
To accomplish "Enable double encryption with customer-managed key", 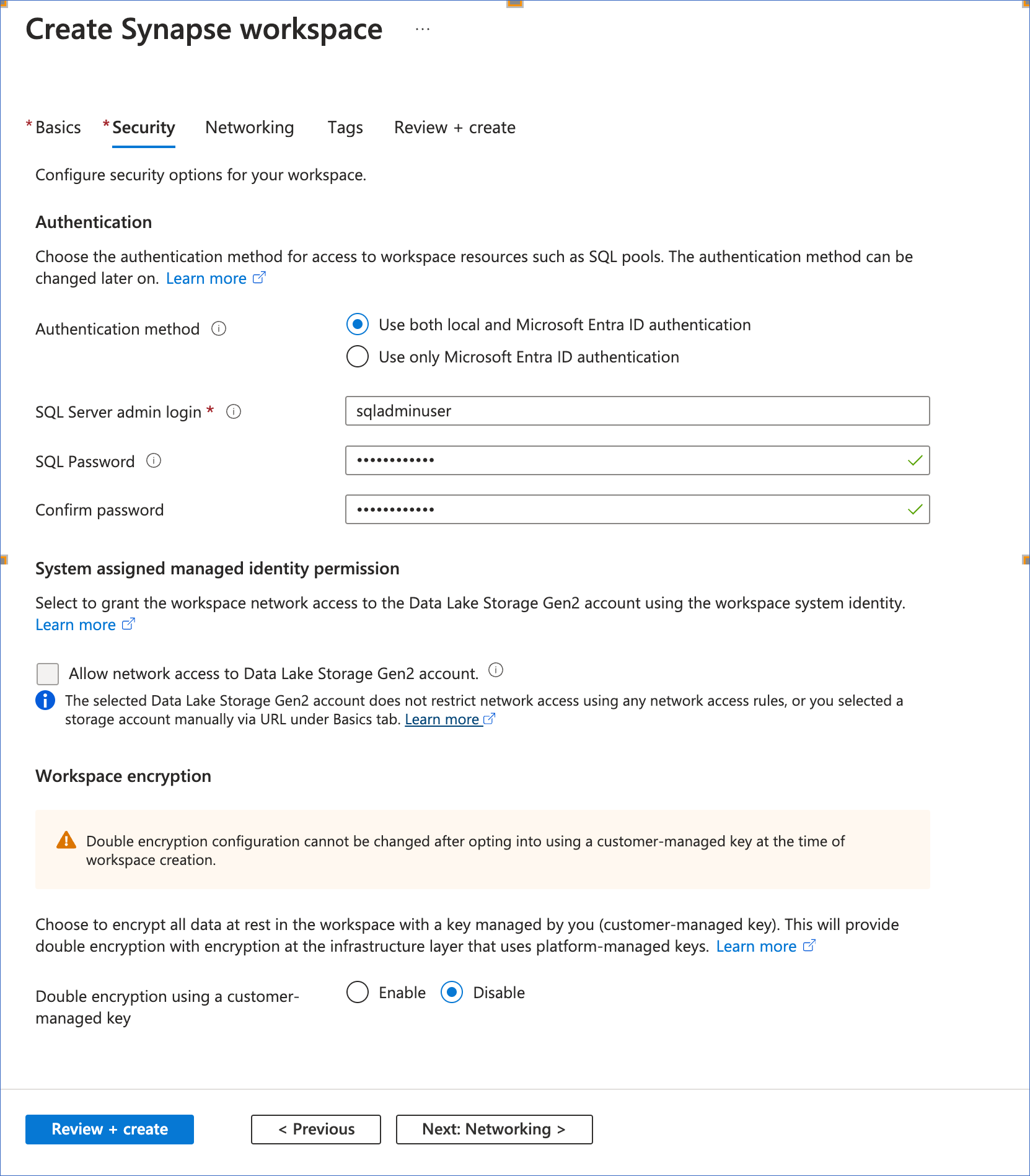I will pyautogui.click(x=358, y=992).
